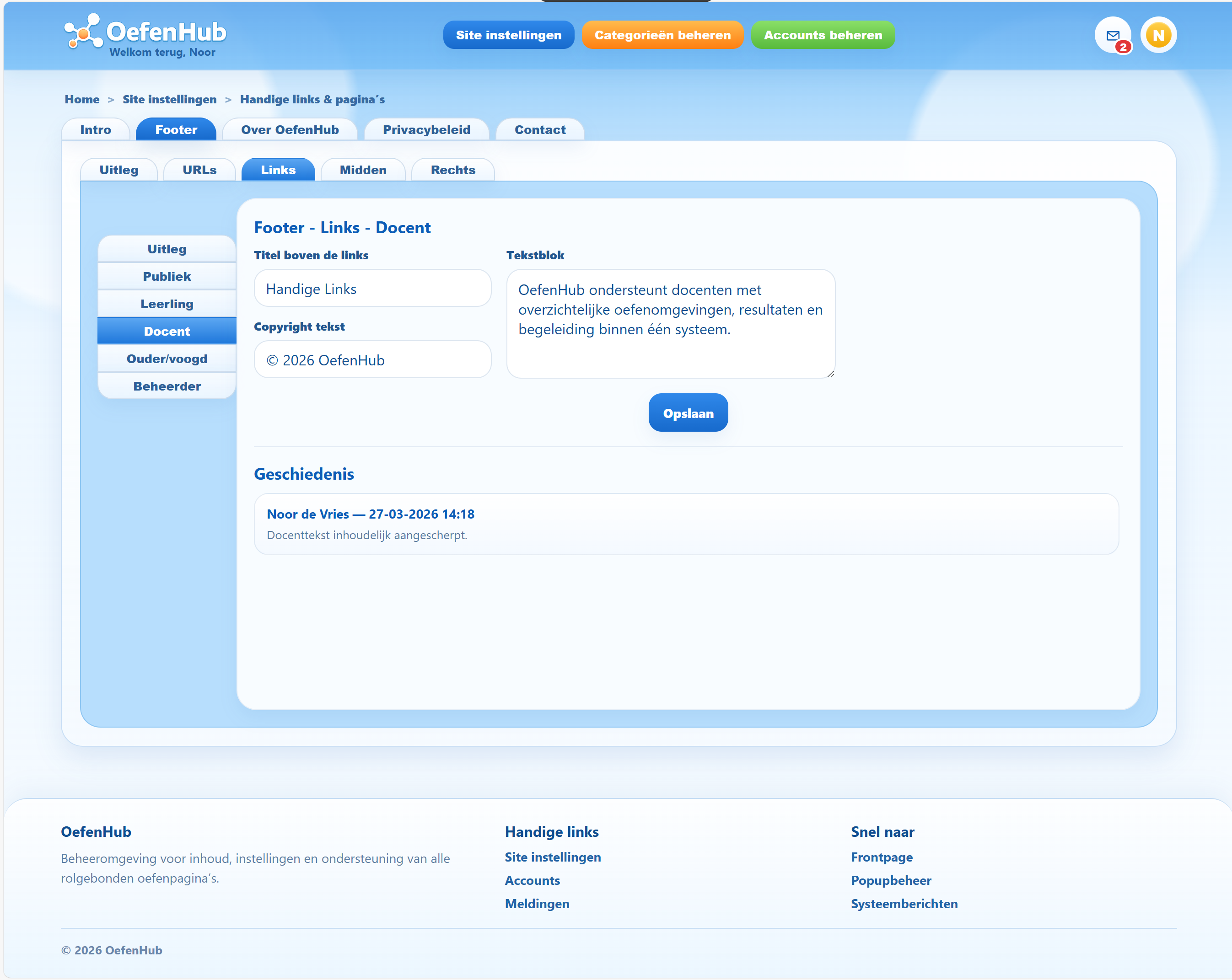1232x980 pixels.
Task: Open Accounts beheren
Action: [822, 35]
